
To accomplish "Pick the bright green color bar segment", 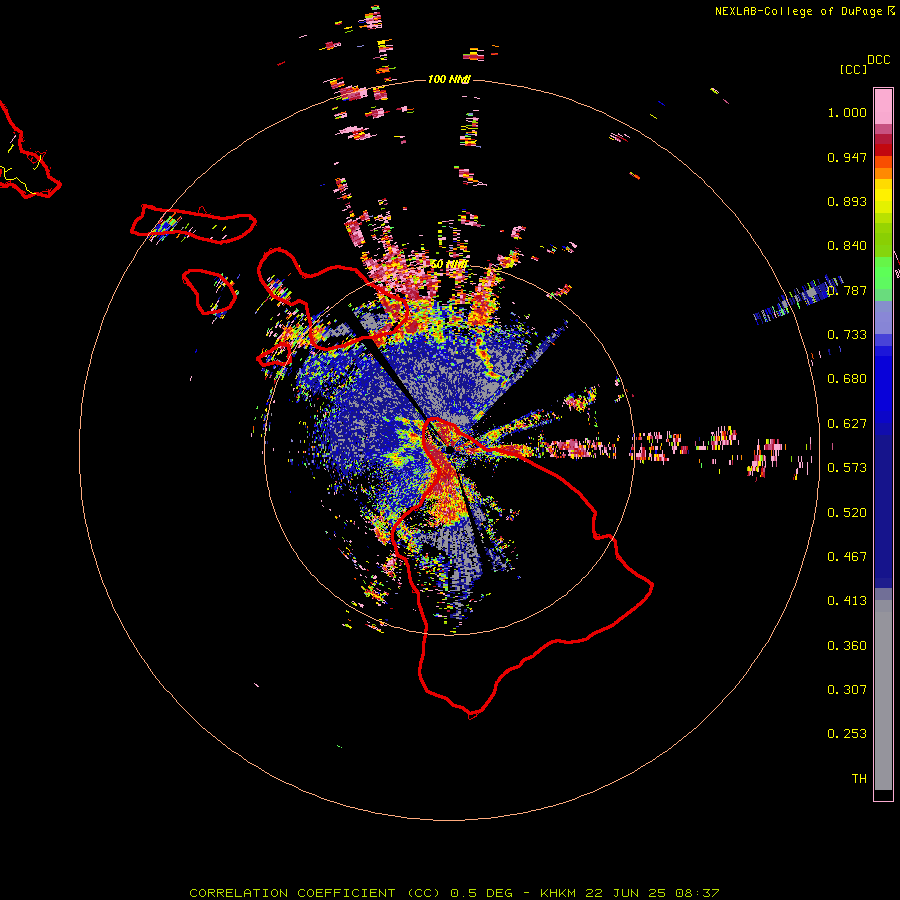I will pyautogui.click(x=883, y=273).
